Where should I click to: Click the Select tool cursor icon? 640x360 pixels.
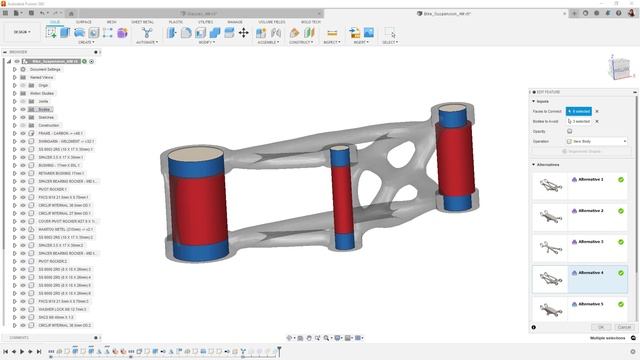390,33
